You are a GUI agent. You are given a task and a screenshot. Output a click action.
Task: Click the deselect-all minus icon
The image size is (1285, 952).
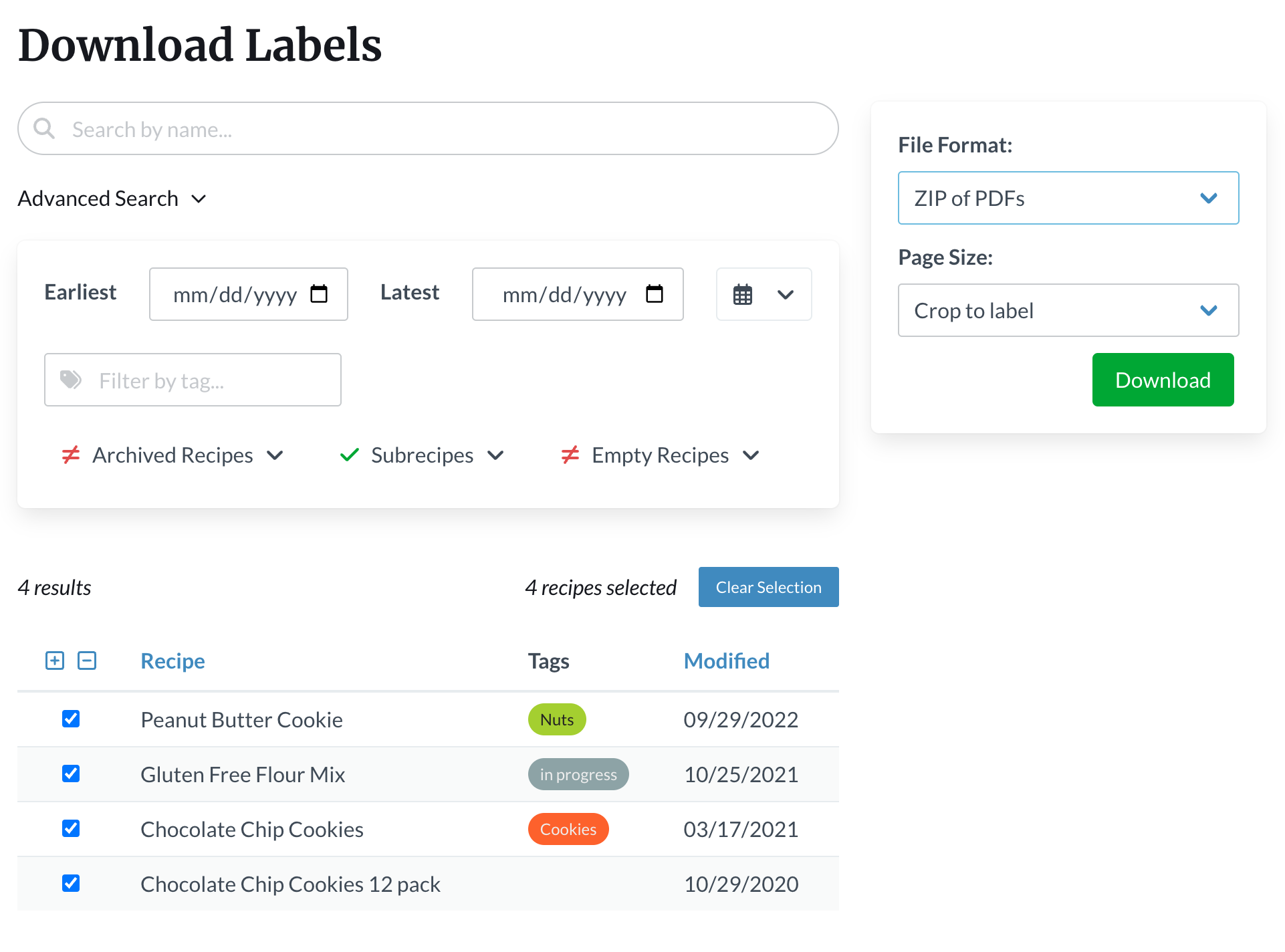pos(87,661)
